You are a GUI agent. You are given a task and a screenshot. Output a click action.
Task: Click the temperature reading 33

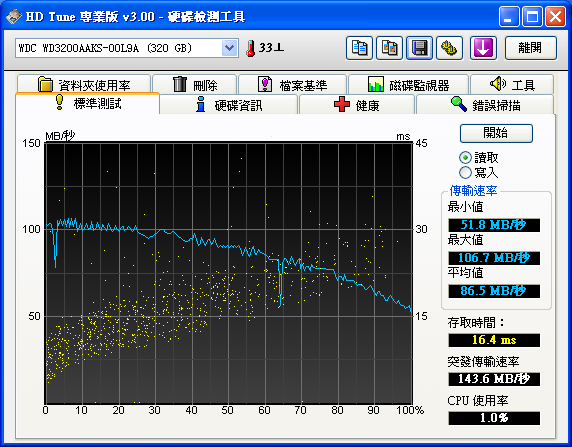click(x=271, y=47)
